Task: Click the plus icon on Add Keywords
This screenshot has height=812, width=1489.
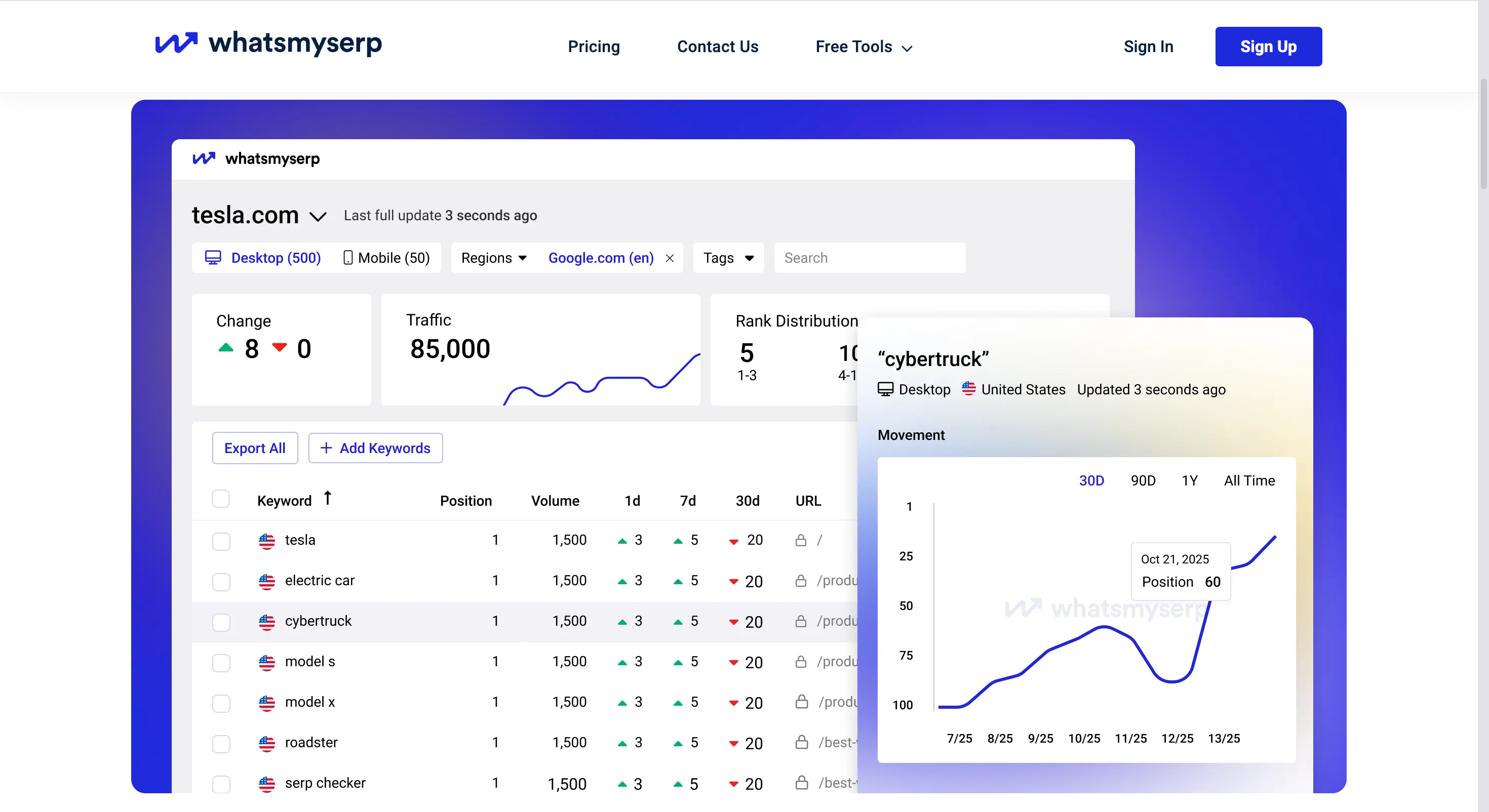Action: point(326,448)
